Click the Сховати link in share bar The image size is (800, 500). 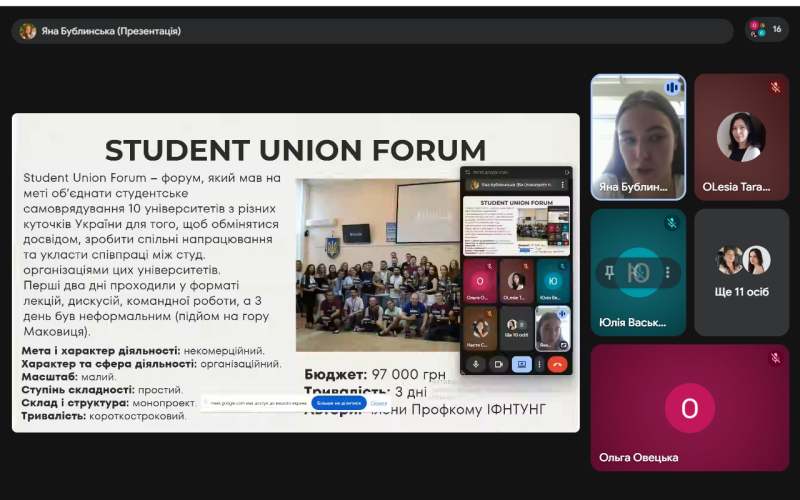379,403
